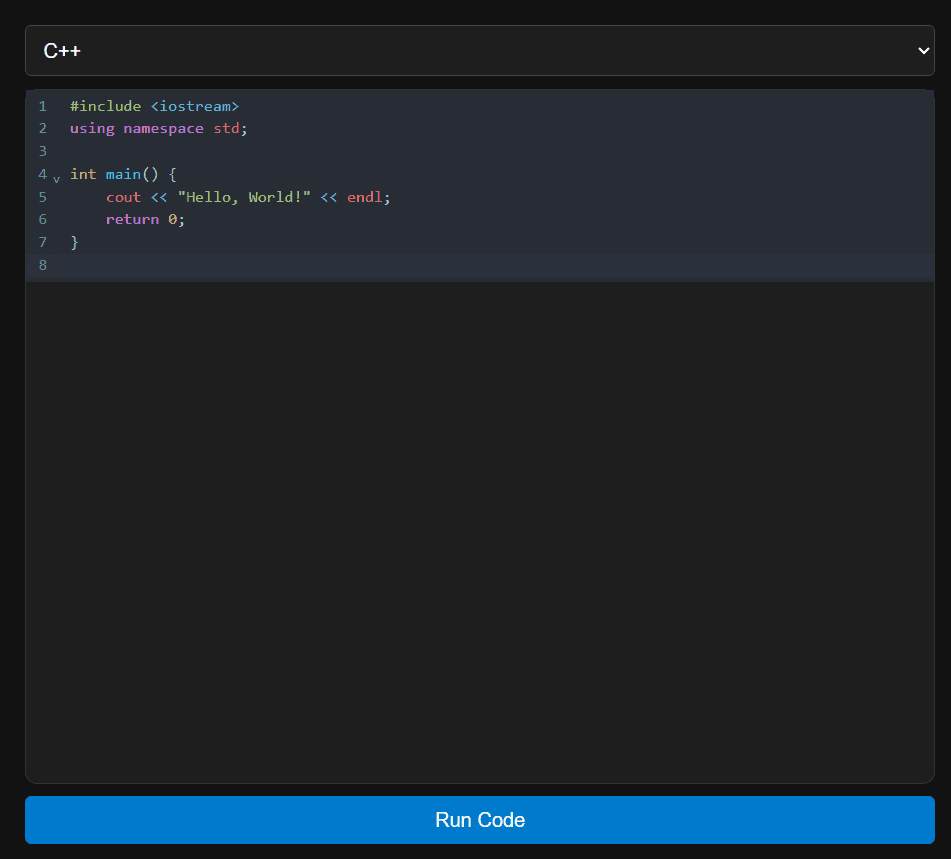Click line number 5 in the gutter
Image resolution: width=951 pixels, height=859 pixels.
(x=42, y=197)
